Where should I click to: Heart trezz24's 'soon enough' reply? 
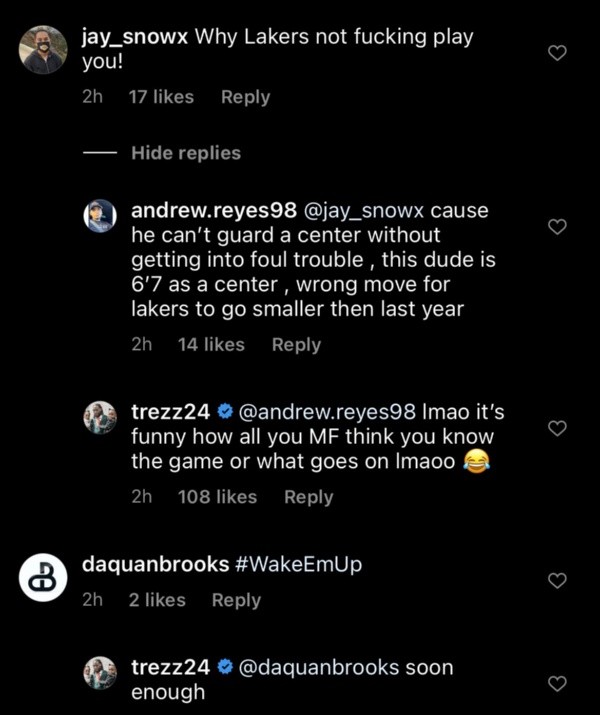[x=559, y=683]
